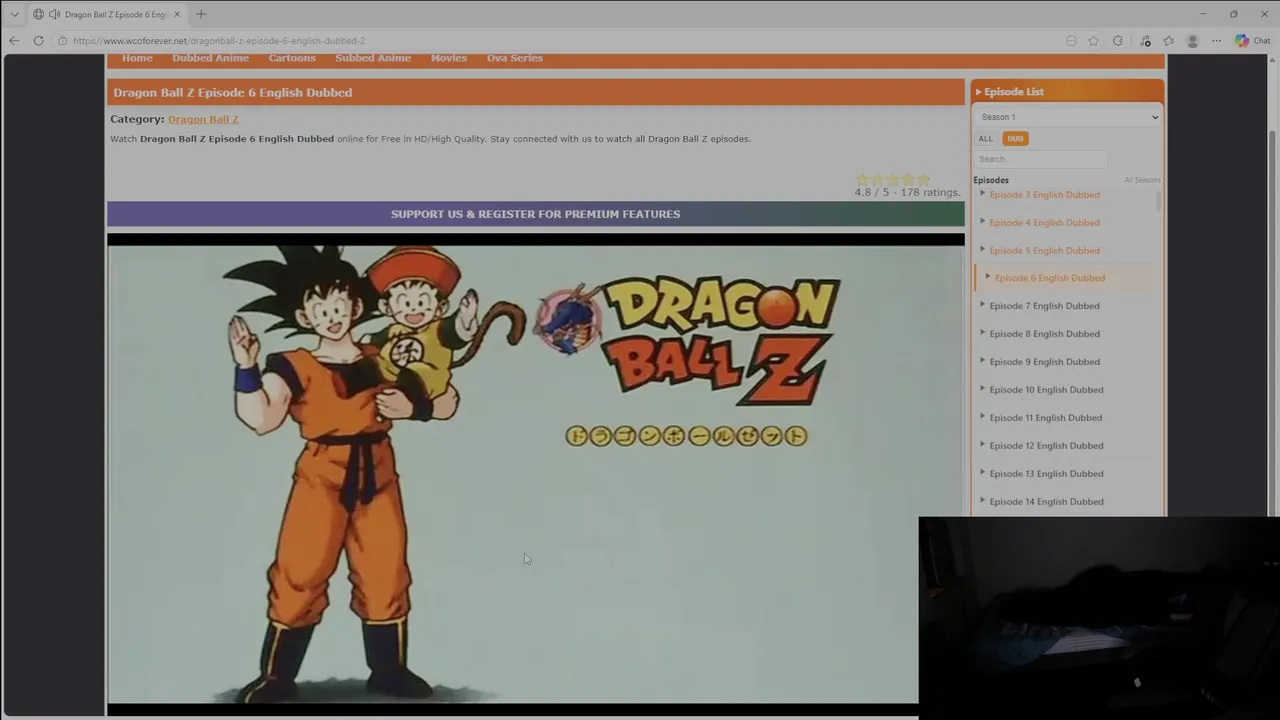Go to the Home menu item
The height and width of the screenshot is (720, 1280).
click(x=137, y=58)
